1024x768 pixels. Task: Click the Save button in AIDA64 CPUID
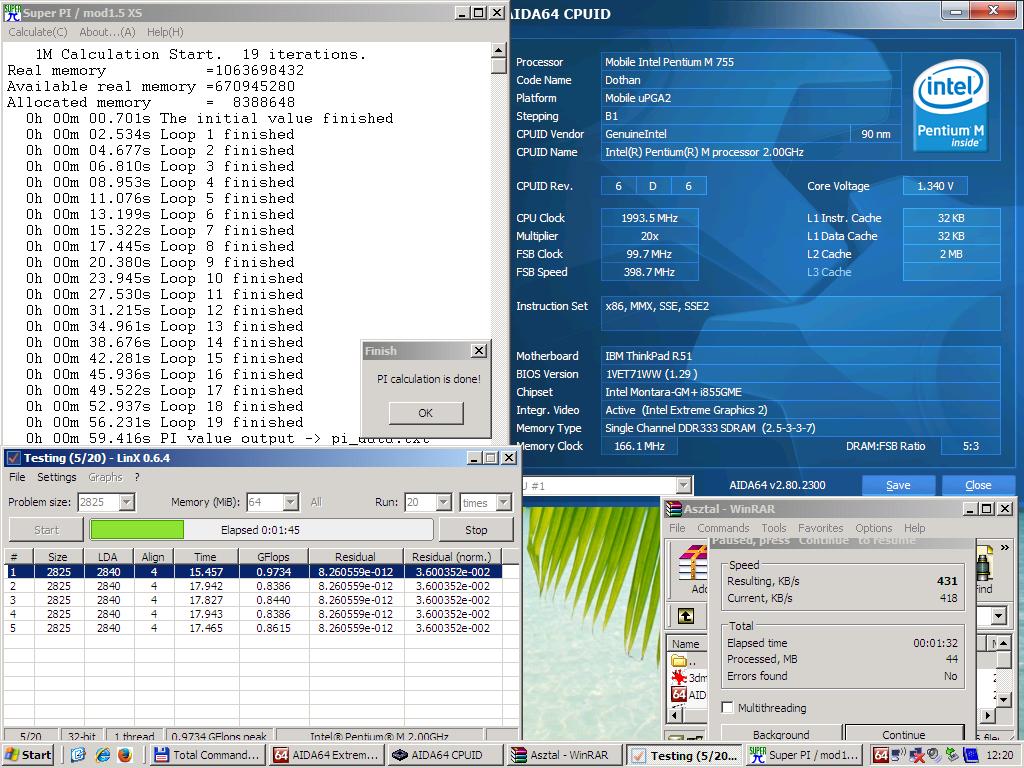tap(899, 485)
